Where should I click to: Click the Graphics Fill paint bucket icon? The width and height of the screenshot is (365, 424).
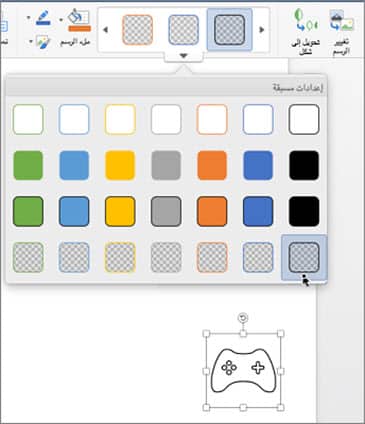(79, 21)
